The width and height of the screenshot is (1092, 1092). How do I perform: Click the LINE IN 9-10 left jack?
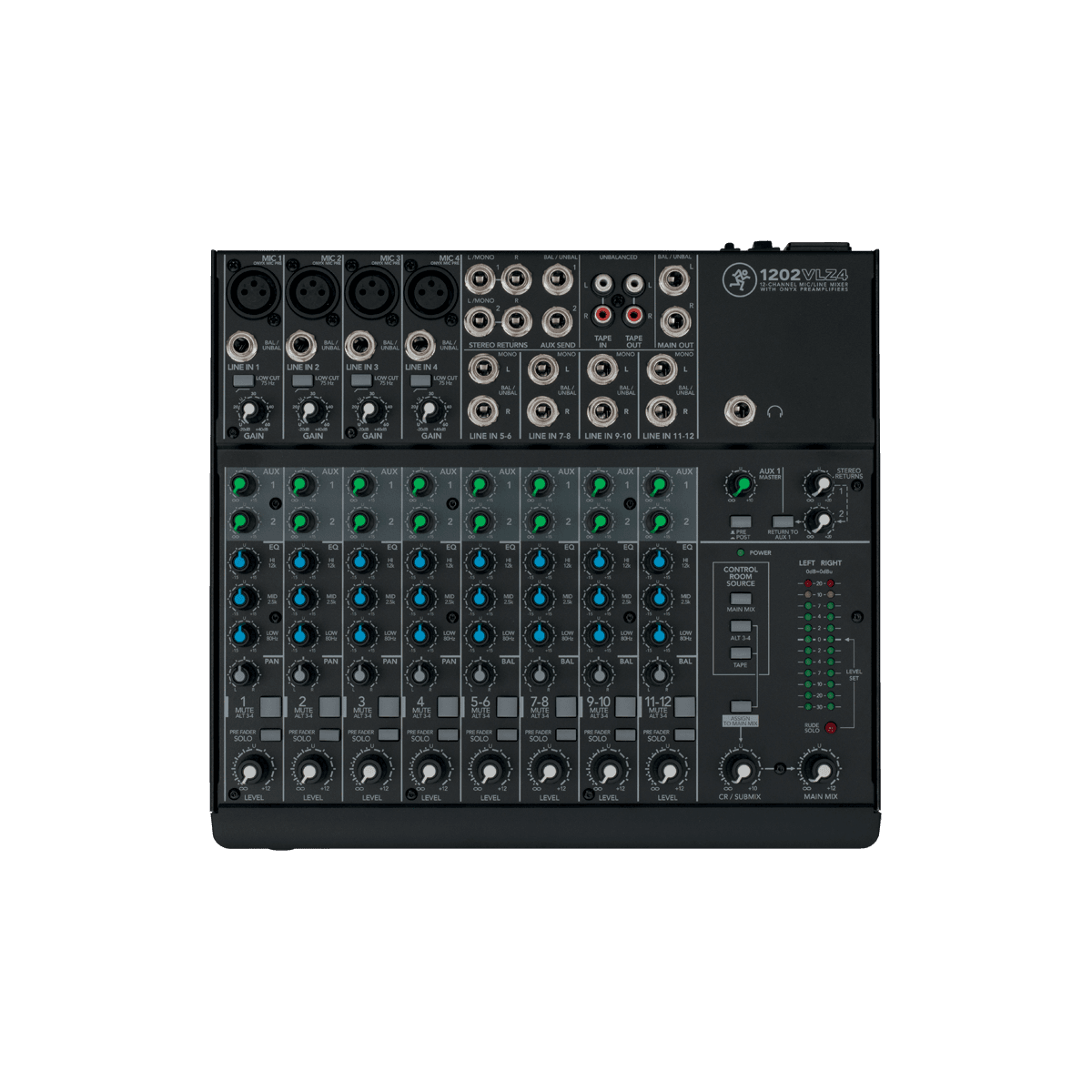coord(601,369)
